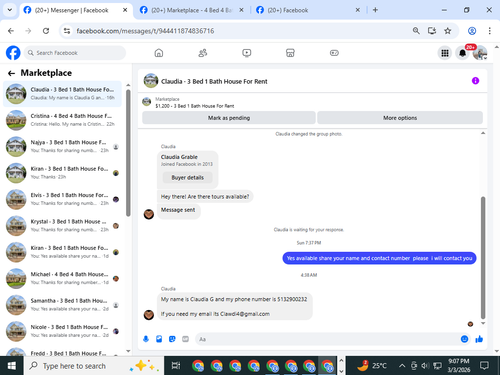Click the Search Facebook field
500x375 pixels.
[75, 53]
